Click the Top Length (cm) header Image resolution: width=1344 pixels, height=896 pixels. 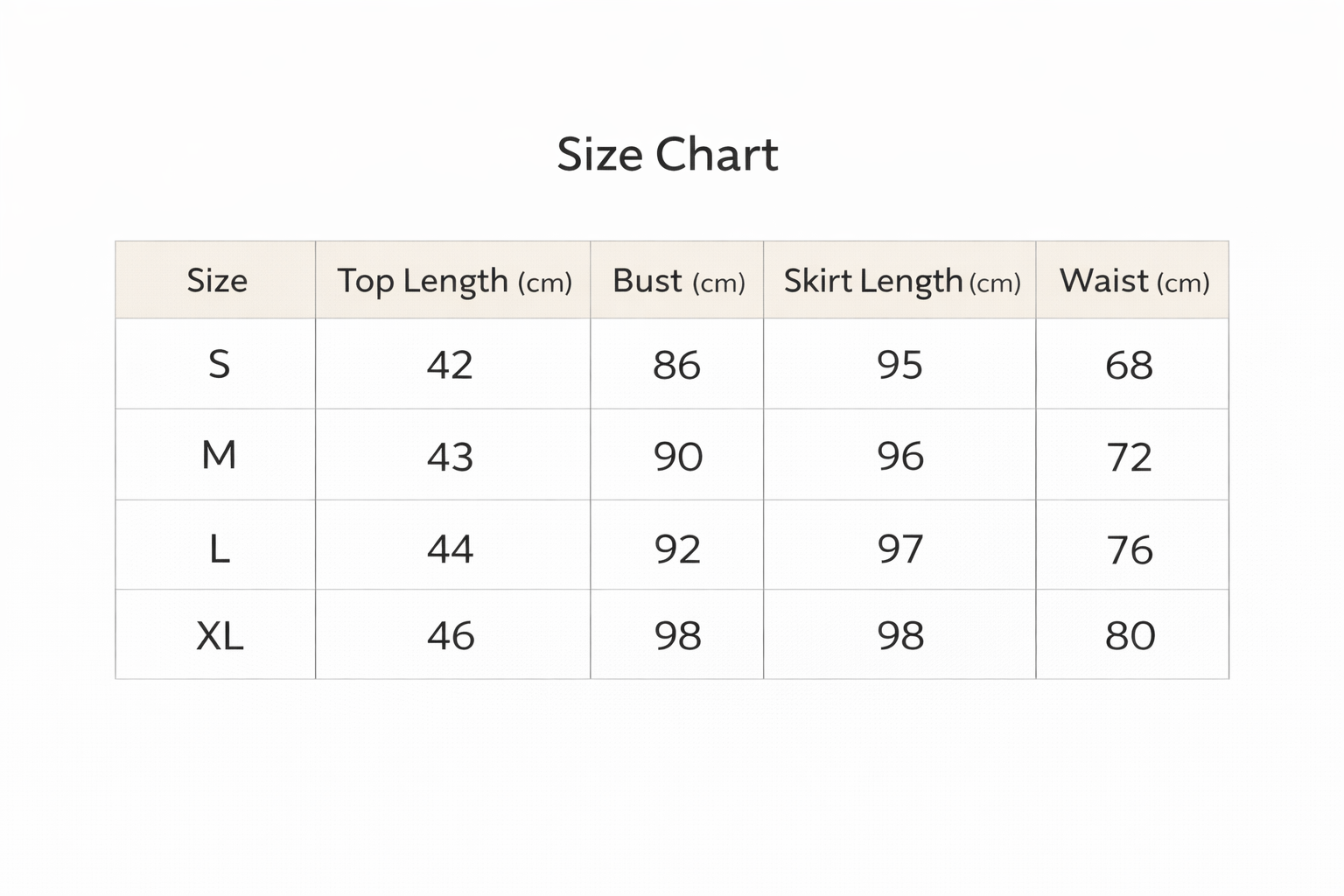(x=454, y=281)
